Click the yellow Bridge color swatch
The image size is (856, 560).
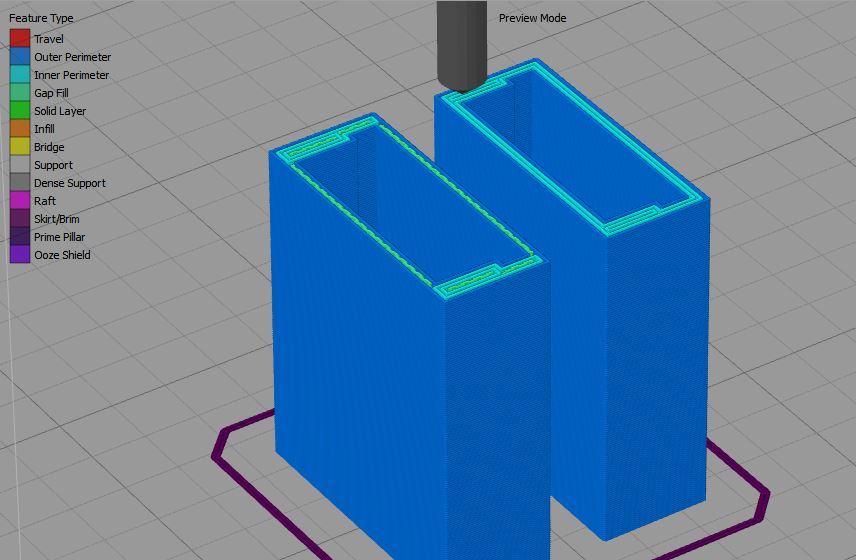(x=20, y=146)
